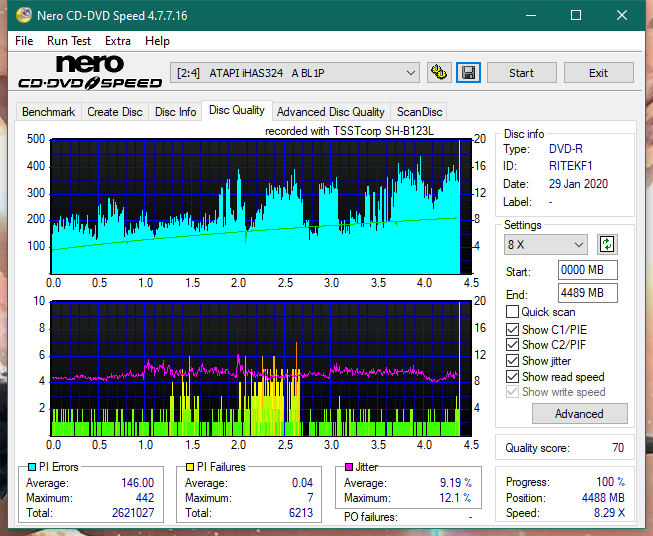This screenshot has width=653, height=536.
Task: Click the Progress value 100 %
Action: point(611,482)
